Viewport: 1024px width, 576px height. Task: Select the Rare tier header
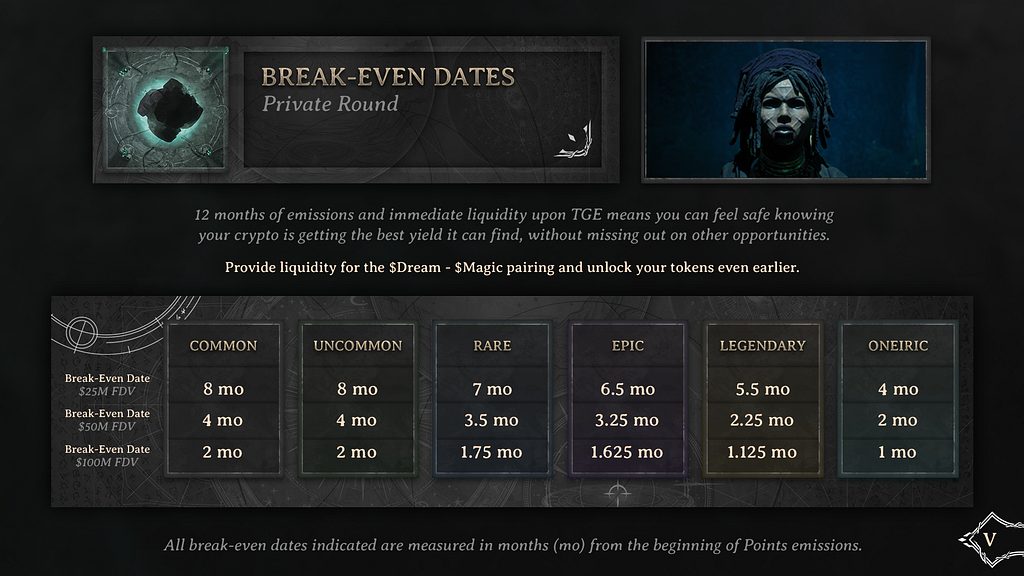pyautogui.click(x=492, y=345)
